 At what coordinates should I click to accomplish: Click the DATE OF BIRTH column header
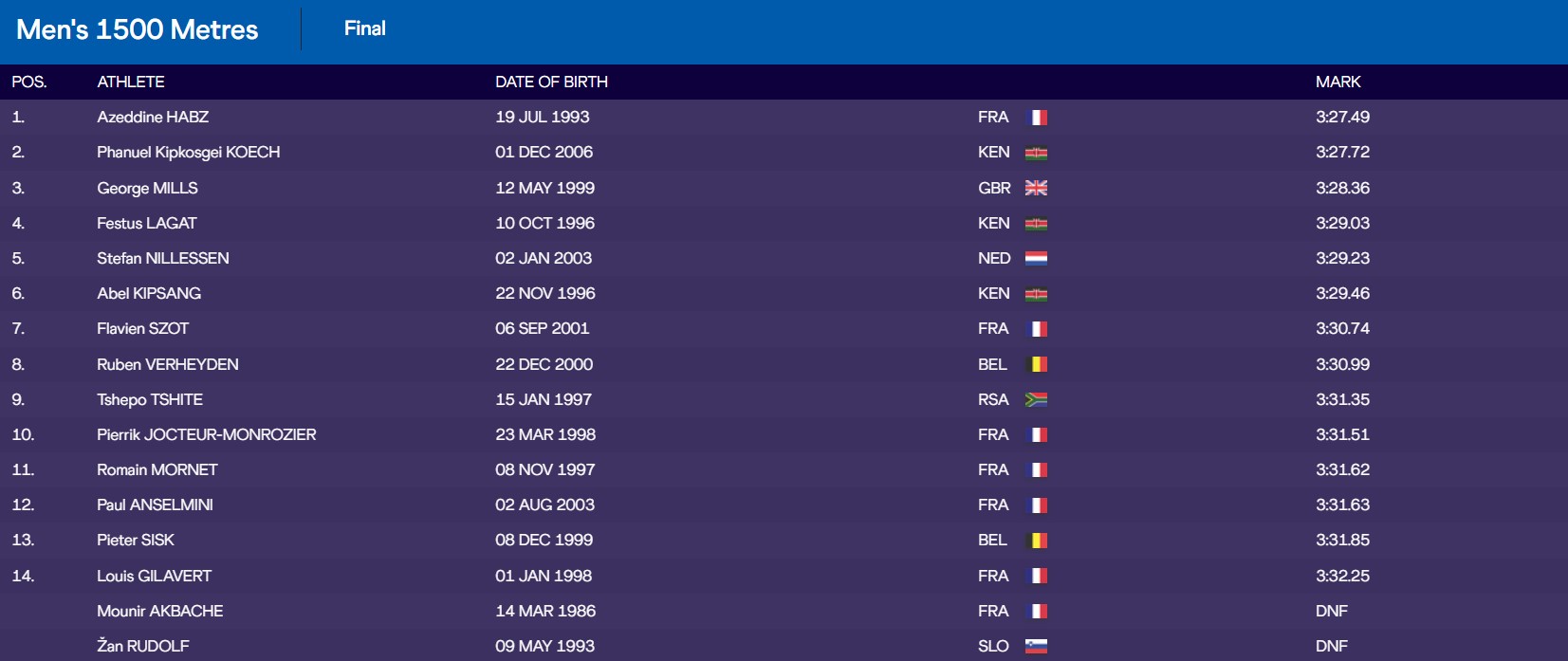pyautogui.click(x=552, y=82)
